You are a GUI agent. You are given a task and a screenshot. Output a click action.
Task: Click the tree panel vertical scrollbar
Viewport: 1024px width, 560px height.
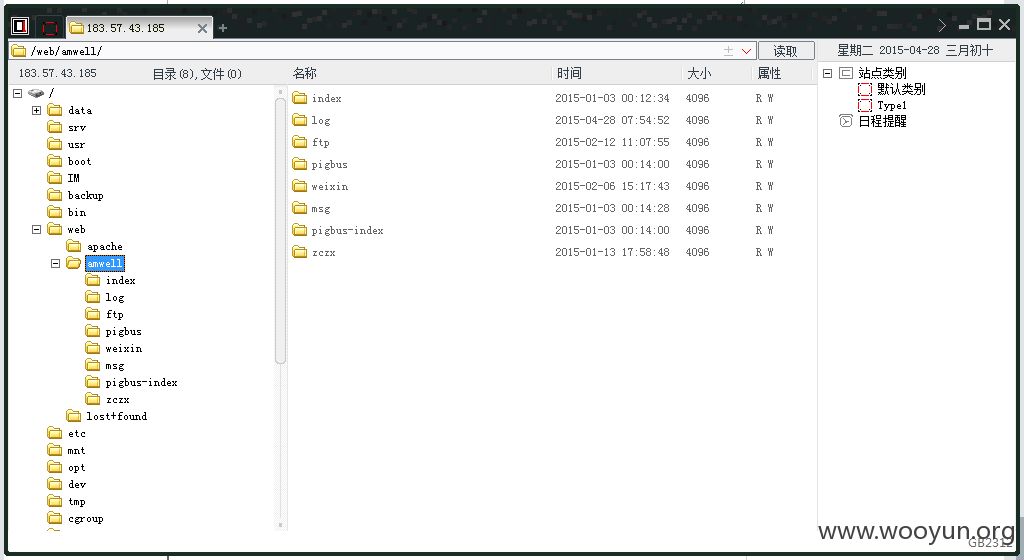click(280, 230)
